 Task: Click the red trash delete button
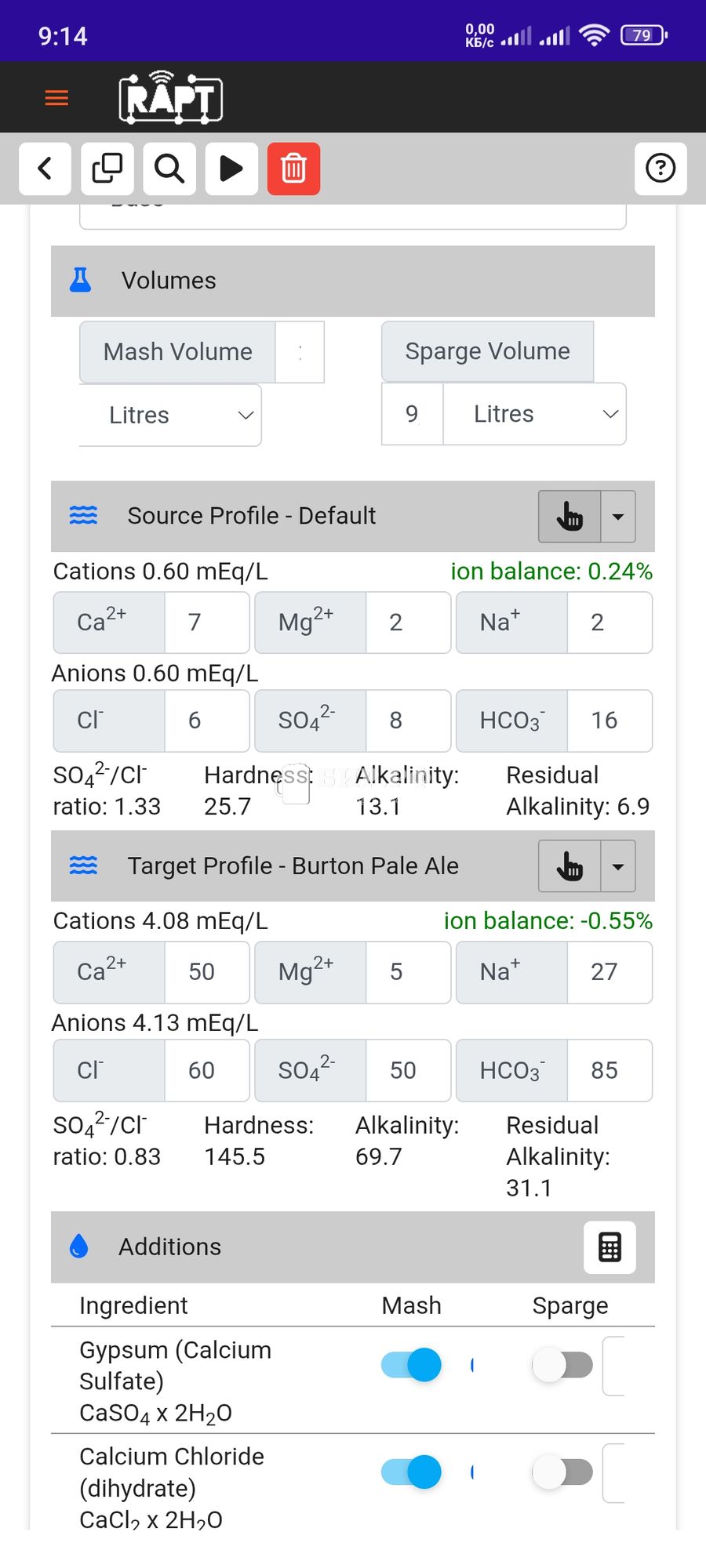[x=293, y=169]
